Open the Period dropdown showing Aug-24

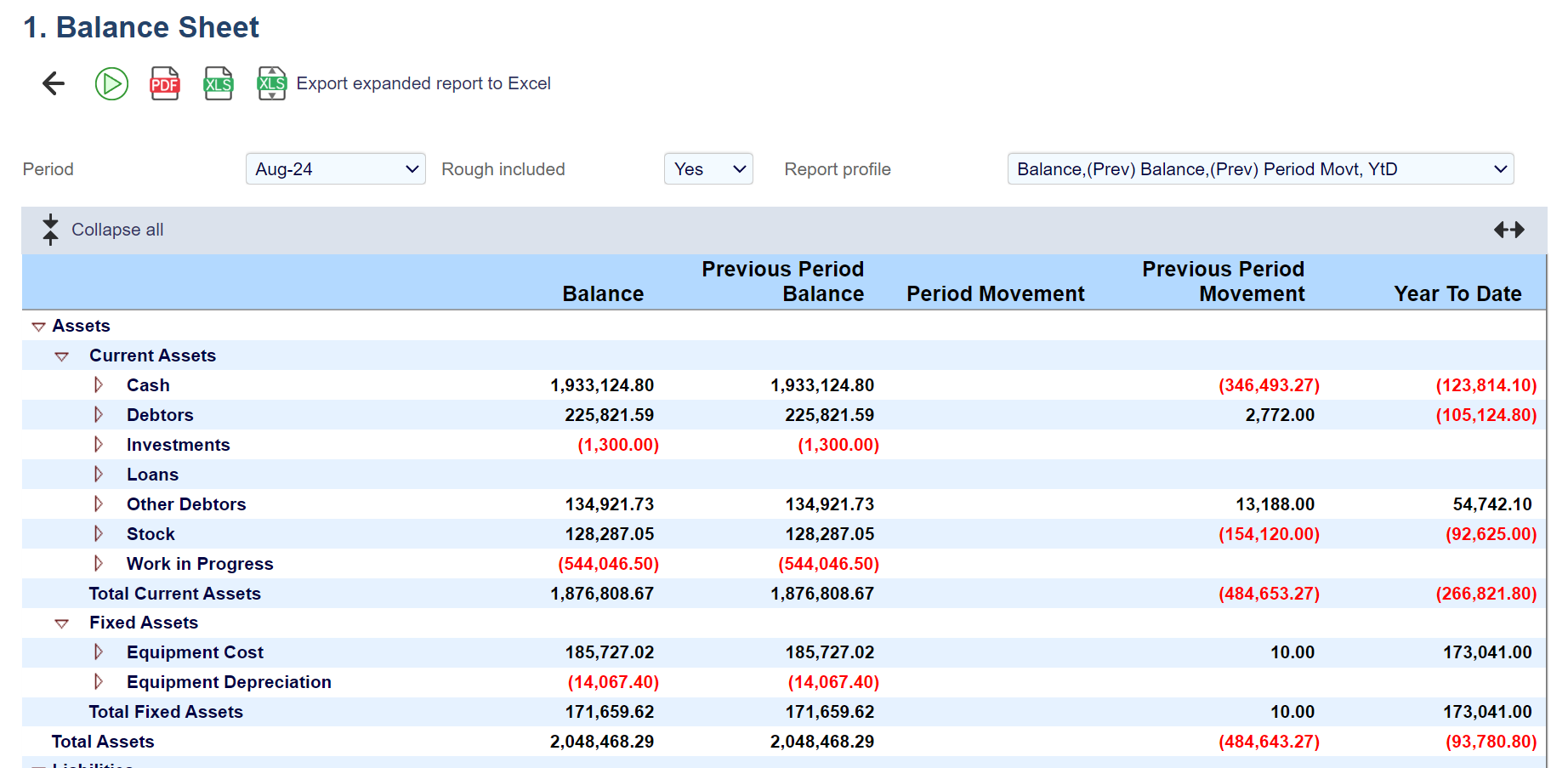335,169
